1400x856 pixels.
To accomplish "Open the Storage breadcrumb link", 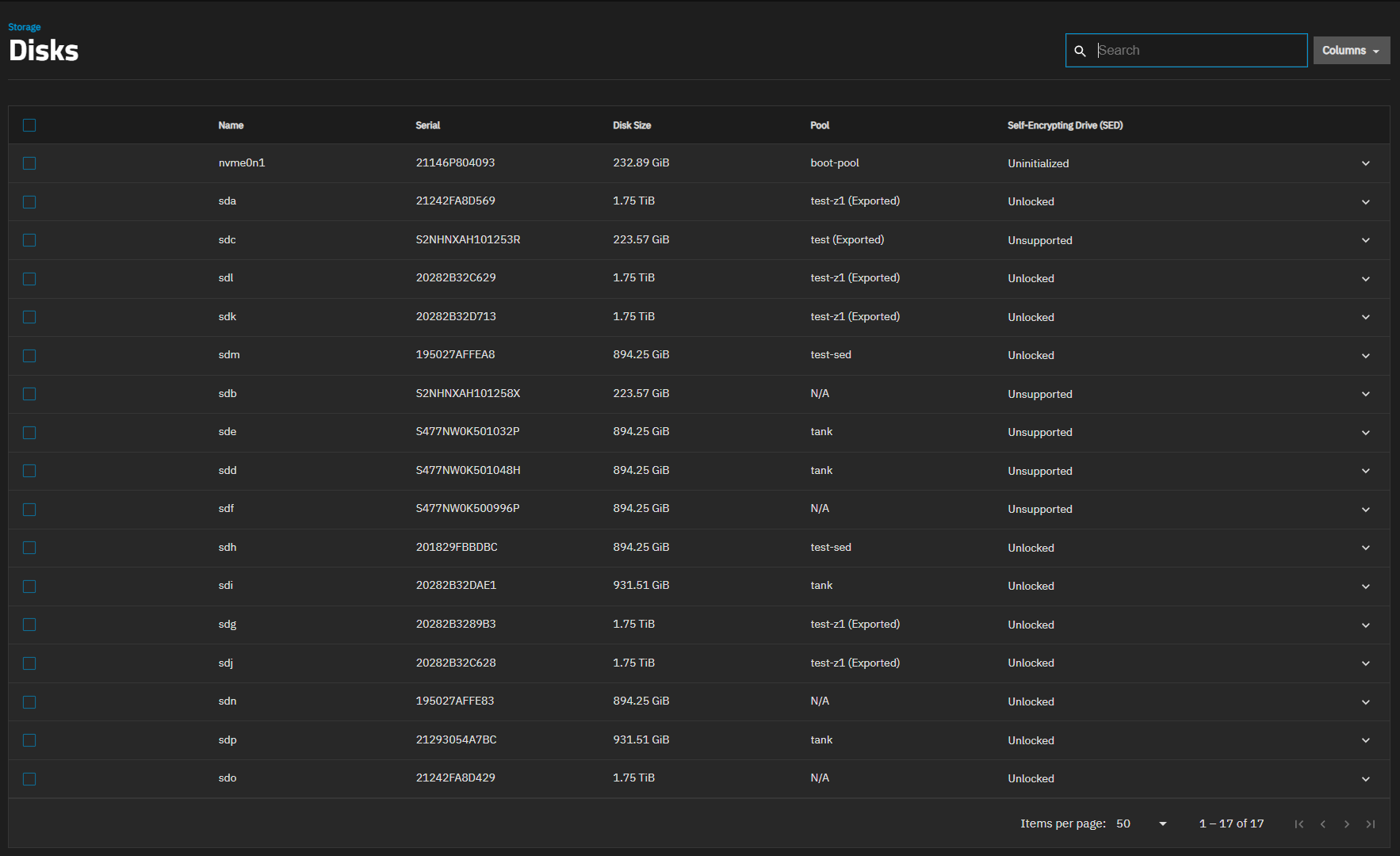I will (x=24, y=27).
